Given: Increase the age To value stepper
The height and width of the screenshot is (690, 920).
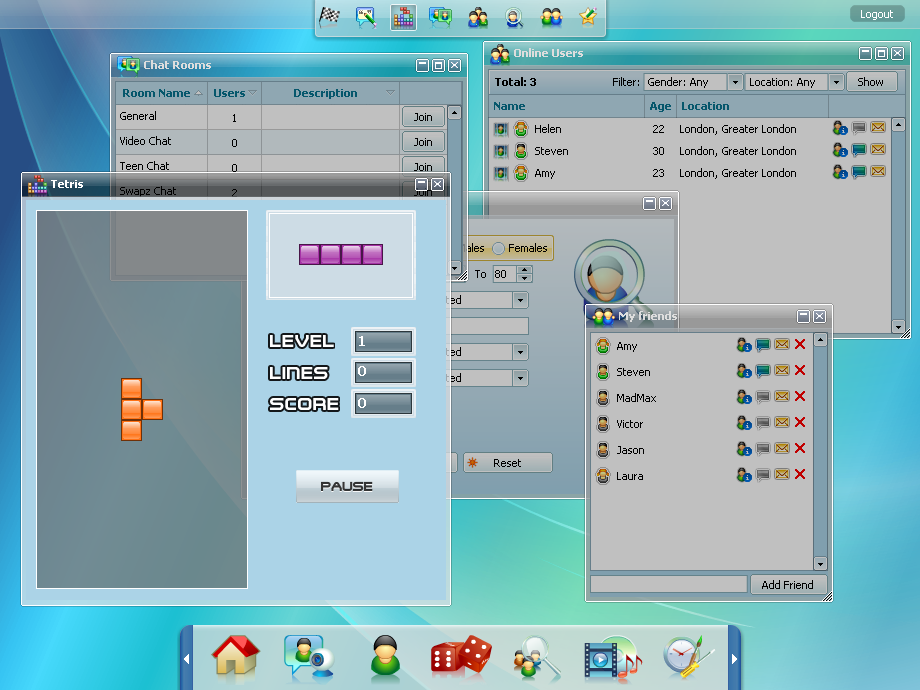Looking at the screenshot, I should click(x=525, y=270).
